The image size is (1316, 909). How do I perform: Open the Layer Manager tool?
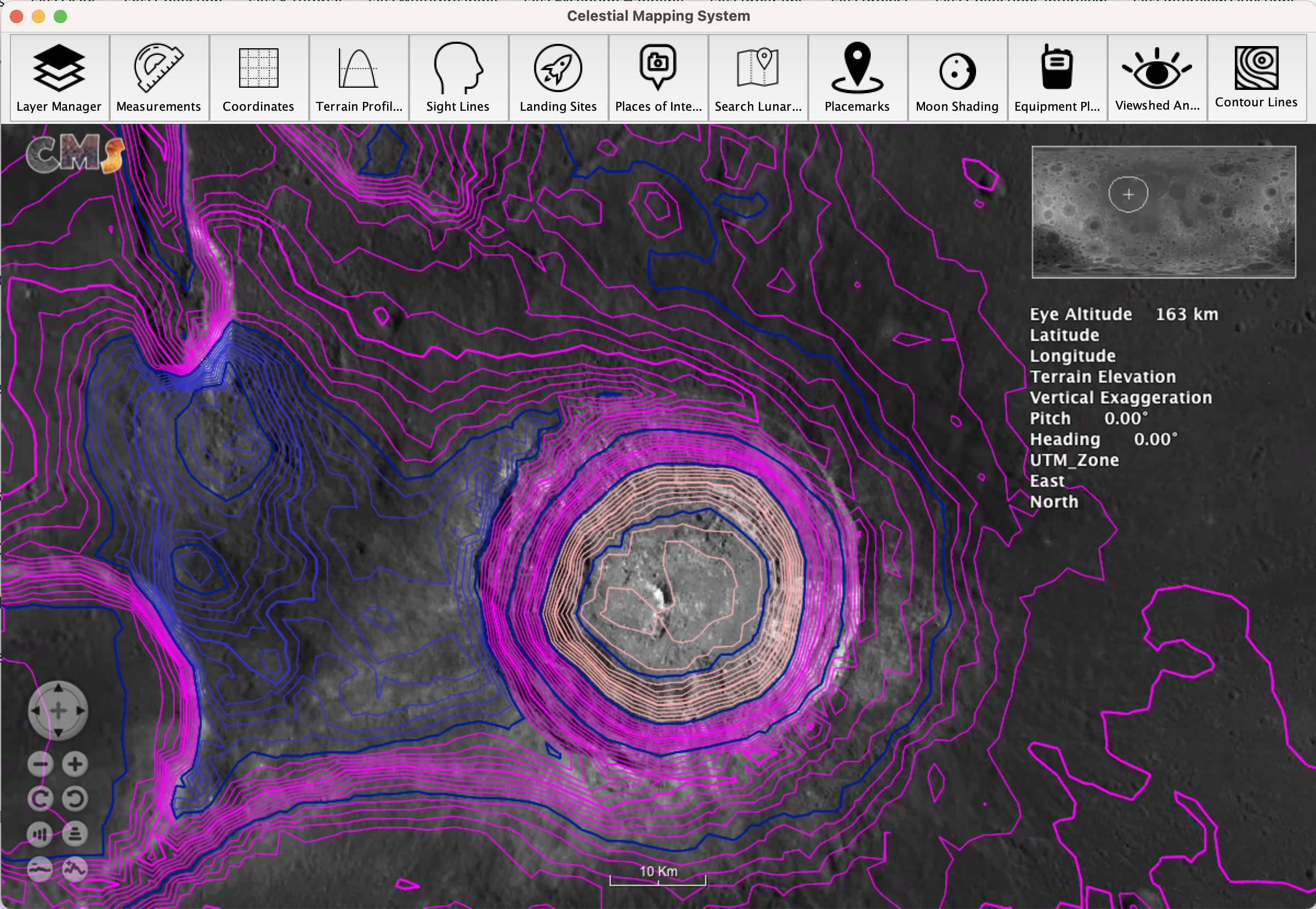(59, 77)
